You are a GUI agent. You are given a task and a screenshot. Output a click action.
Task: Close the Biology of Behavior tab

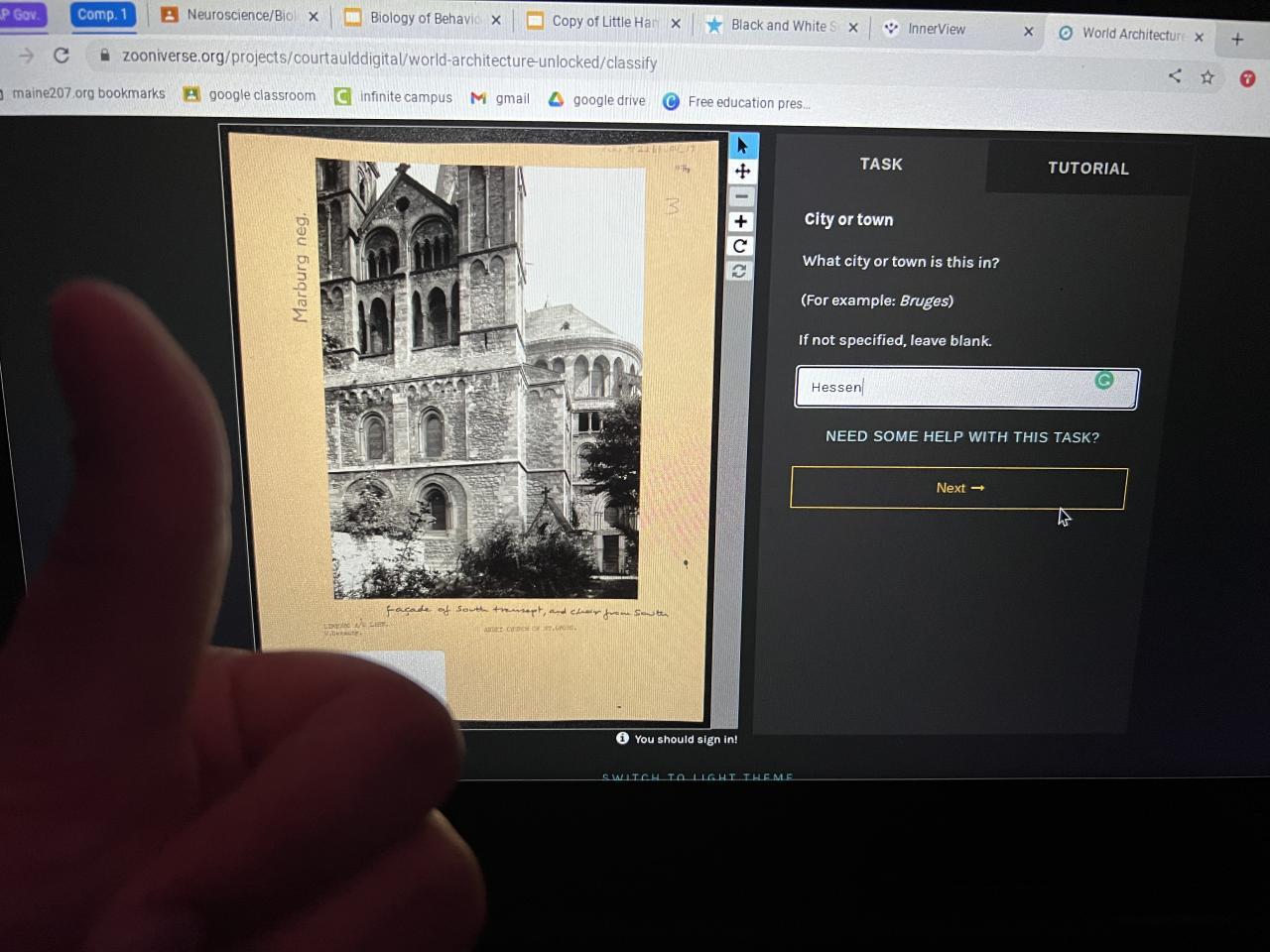[496, 20]
